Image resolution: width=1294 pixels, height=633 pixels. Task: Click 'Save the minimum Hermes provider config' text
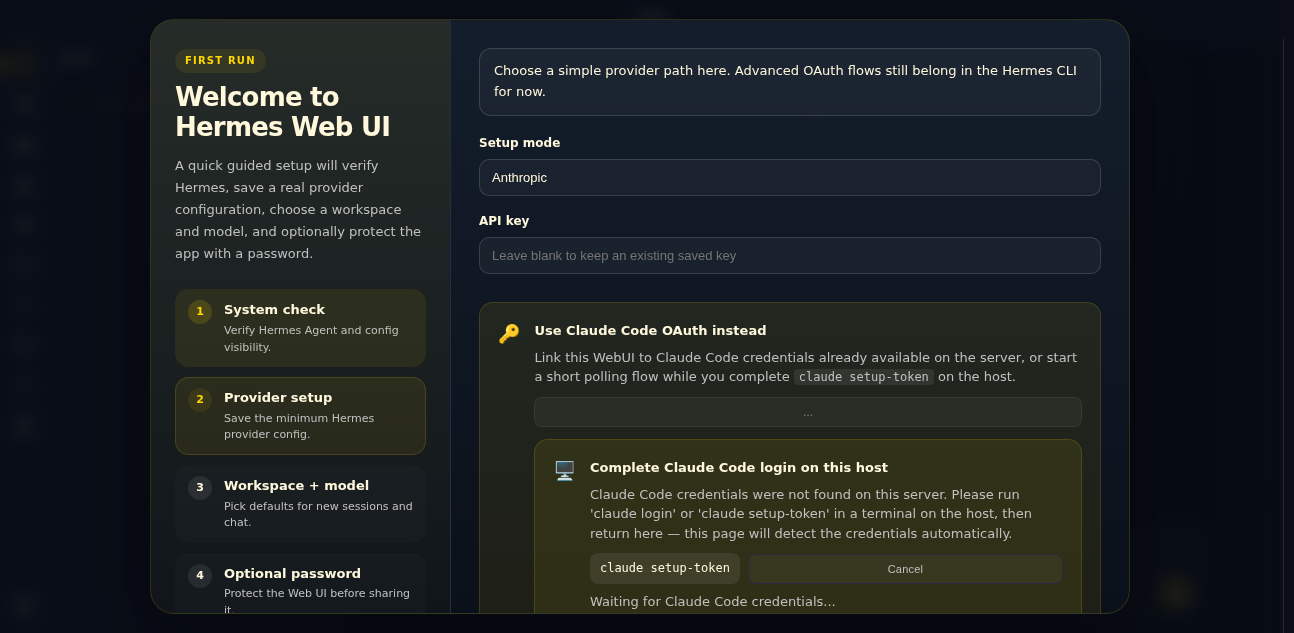point(299,426)
